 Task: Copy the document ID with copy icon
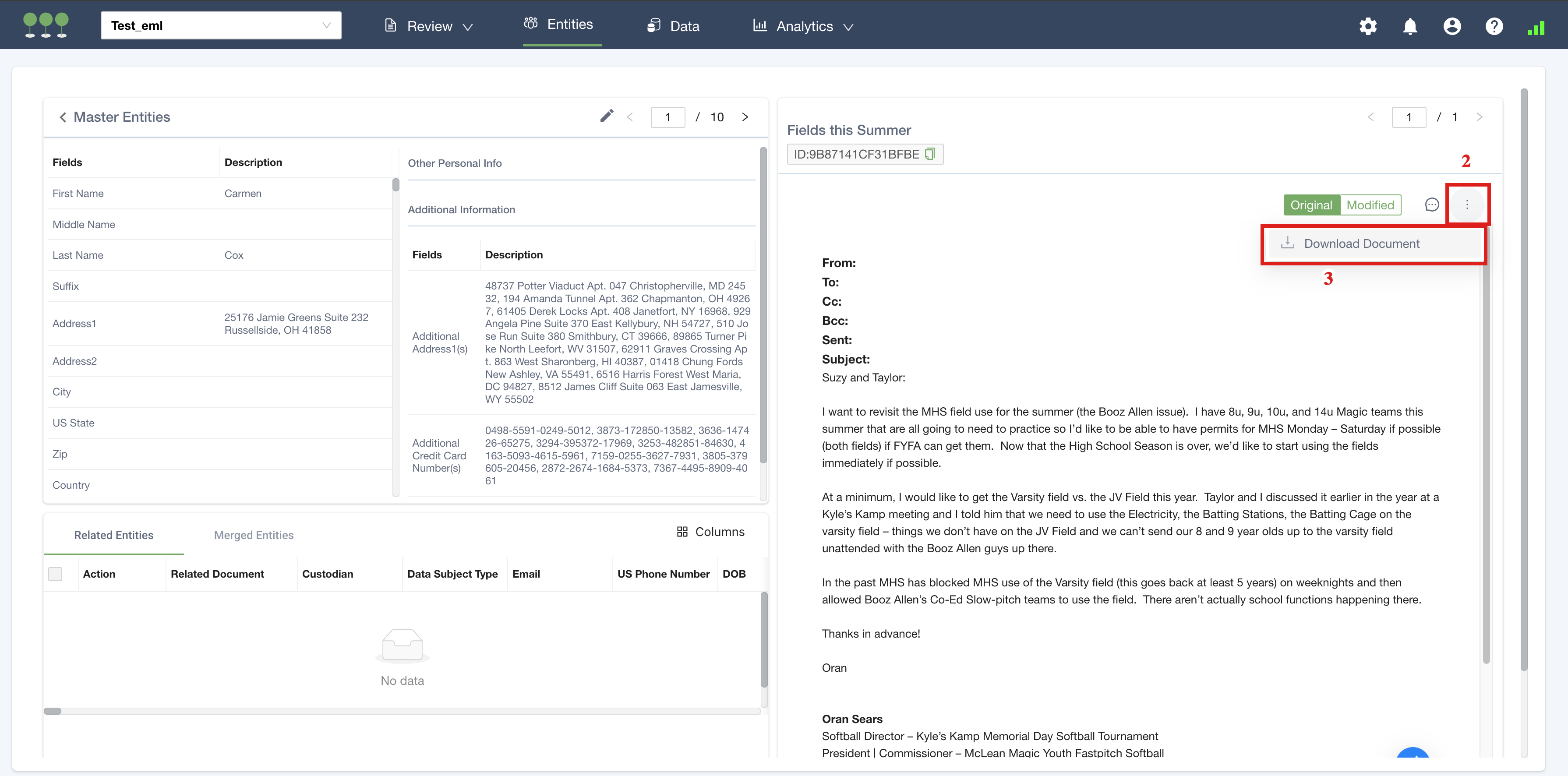929,154
